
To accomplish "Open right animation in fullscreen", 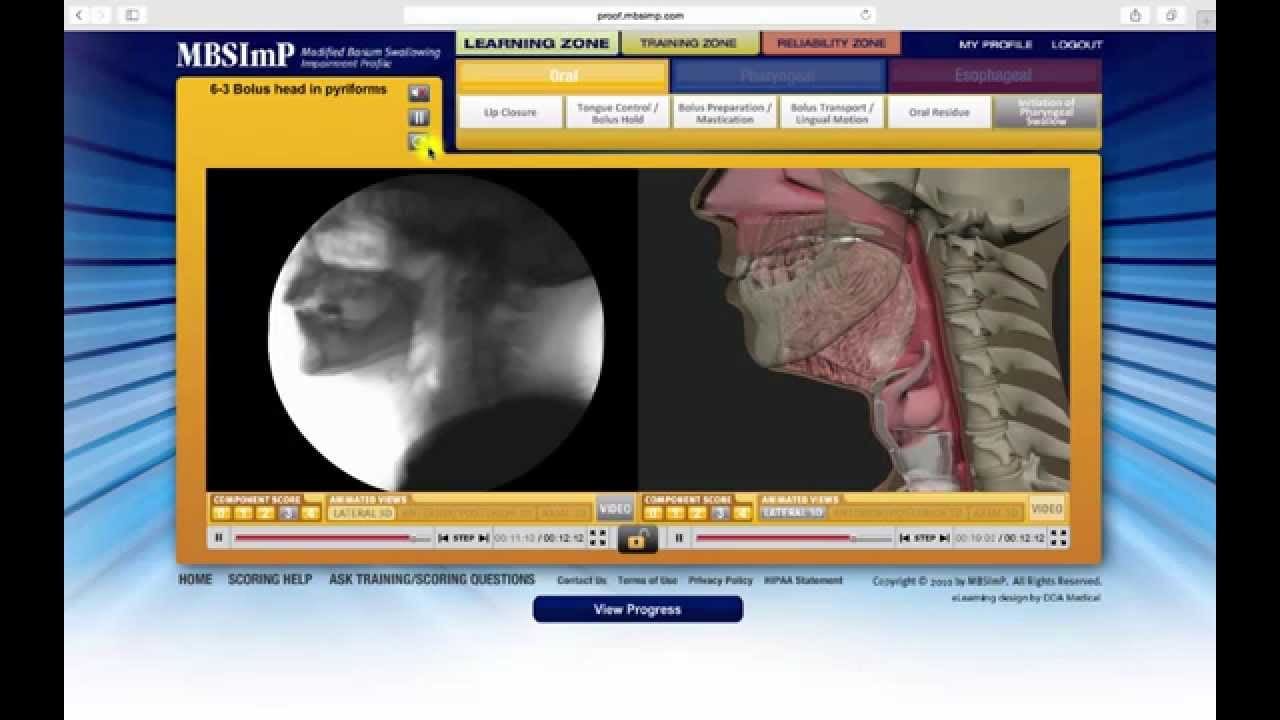I will [x=1058, y=538].
